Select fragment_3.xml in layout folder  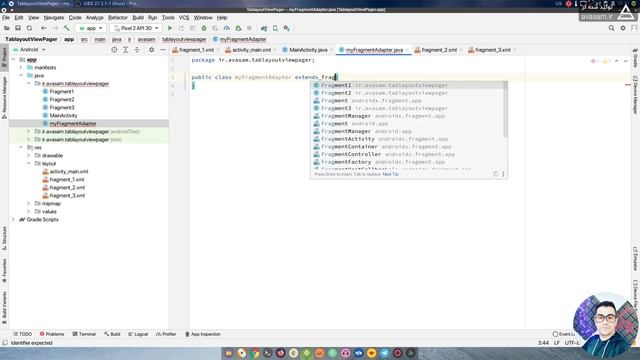point(67,196)
